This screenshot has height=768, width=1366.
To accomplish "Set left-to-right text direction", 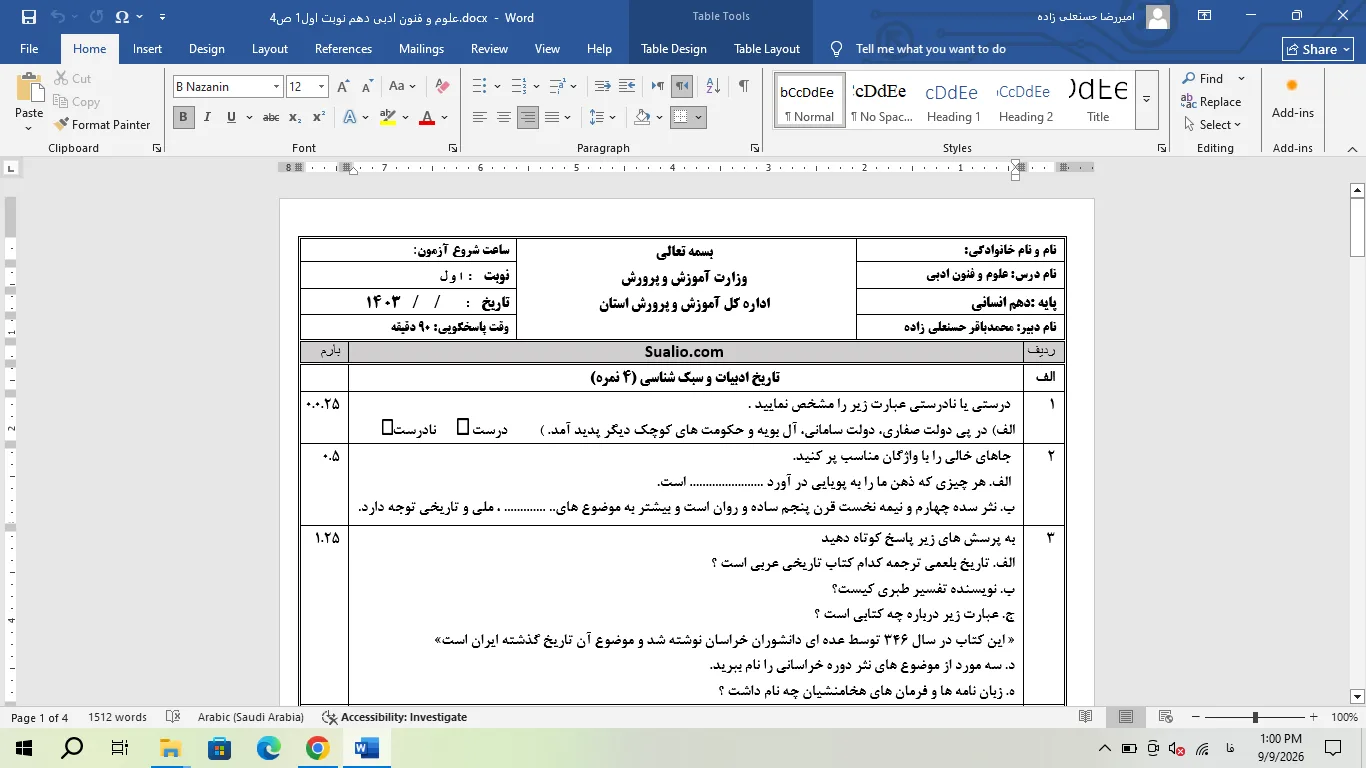I will coord(656,87).
